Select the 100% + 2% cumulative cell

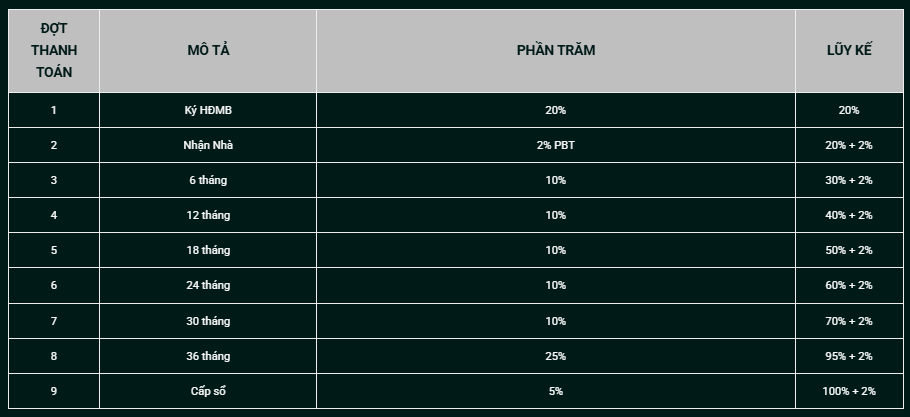coord(849,391)
